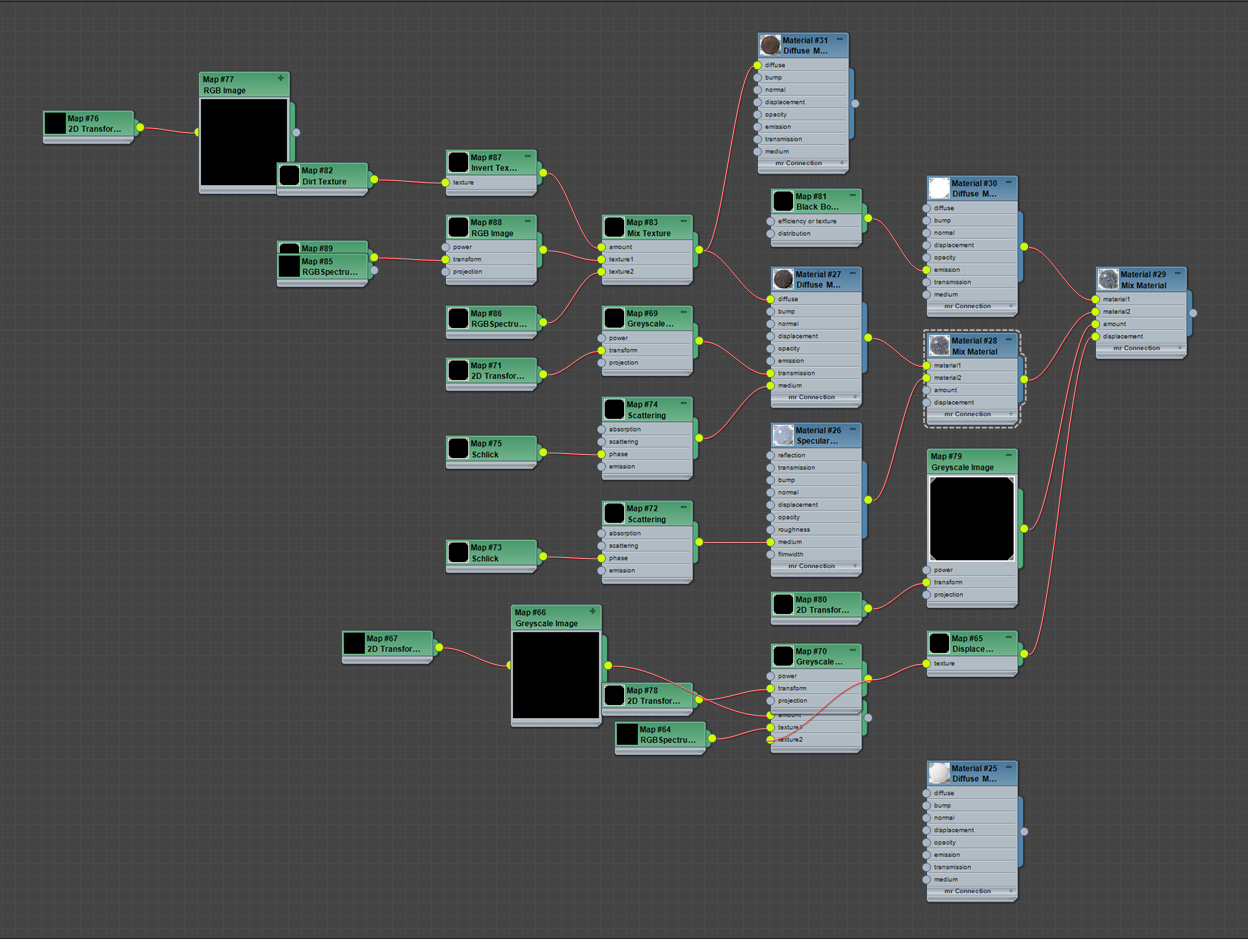Click the Material #31 preview sphere icon
The height and width of the screenshot is (939, 1248).
(770, 45)
